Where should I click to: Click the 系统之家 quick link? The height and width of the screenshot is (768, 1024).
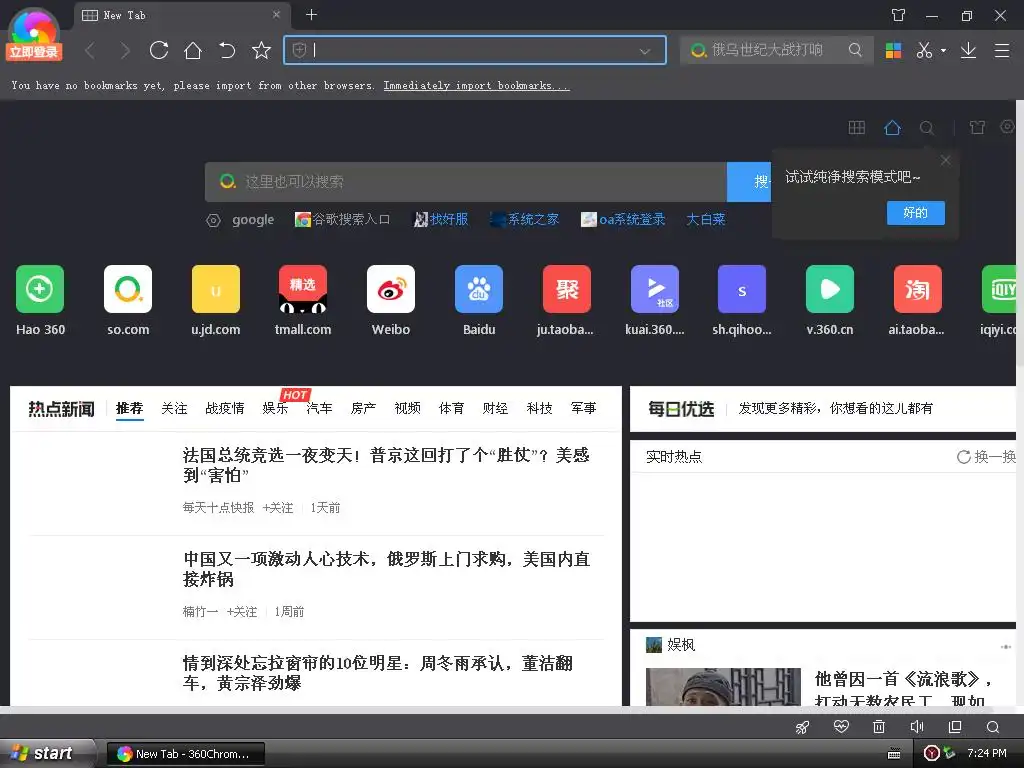pyautogui.click(x=525, y=219)
